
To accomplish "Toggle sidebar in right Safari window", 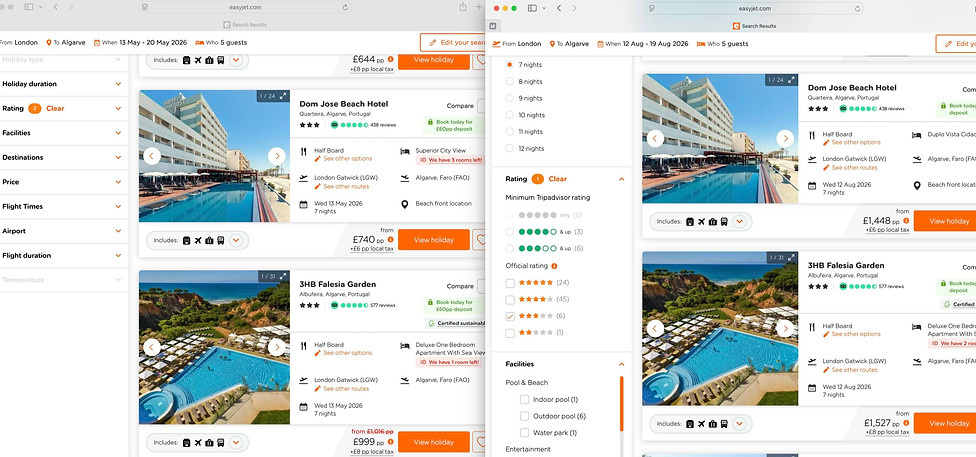I will click(x=532, y=8).
